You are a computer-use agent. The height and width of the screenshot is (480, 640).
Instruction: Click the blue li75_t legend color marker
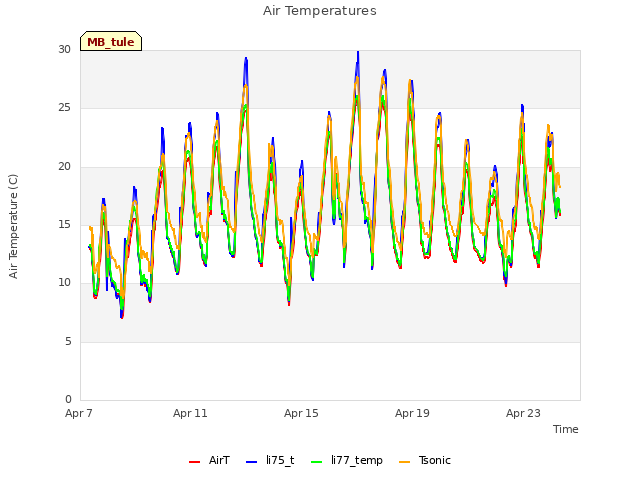(x=251, y=462)
